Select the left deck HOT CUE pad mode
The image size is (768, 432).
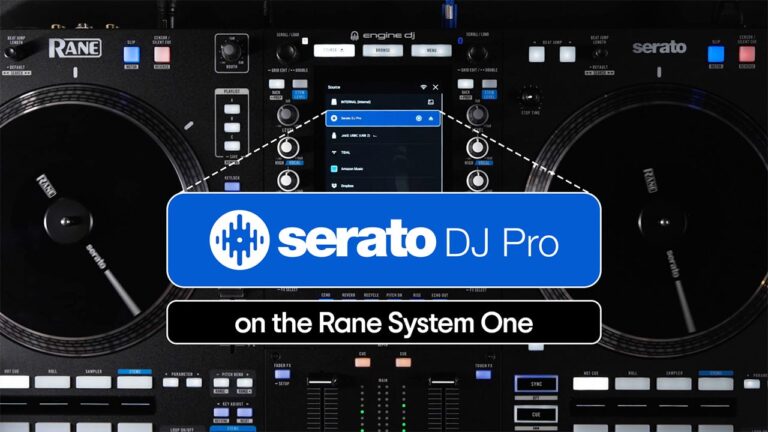coord(14,383)
